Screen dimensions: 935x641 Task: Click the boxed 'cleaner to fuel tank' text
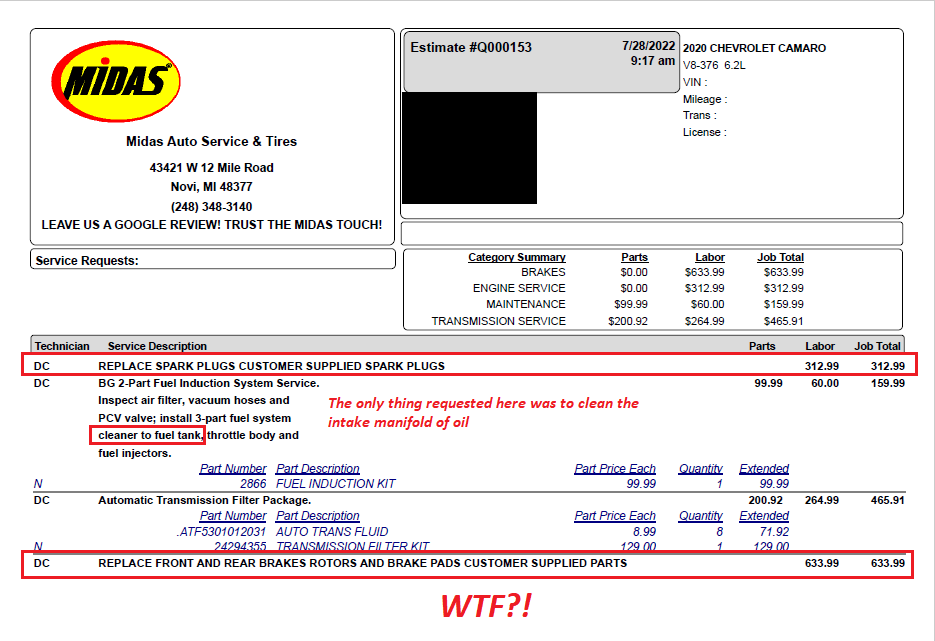(x=149, y=435)
